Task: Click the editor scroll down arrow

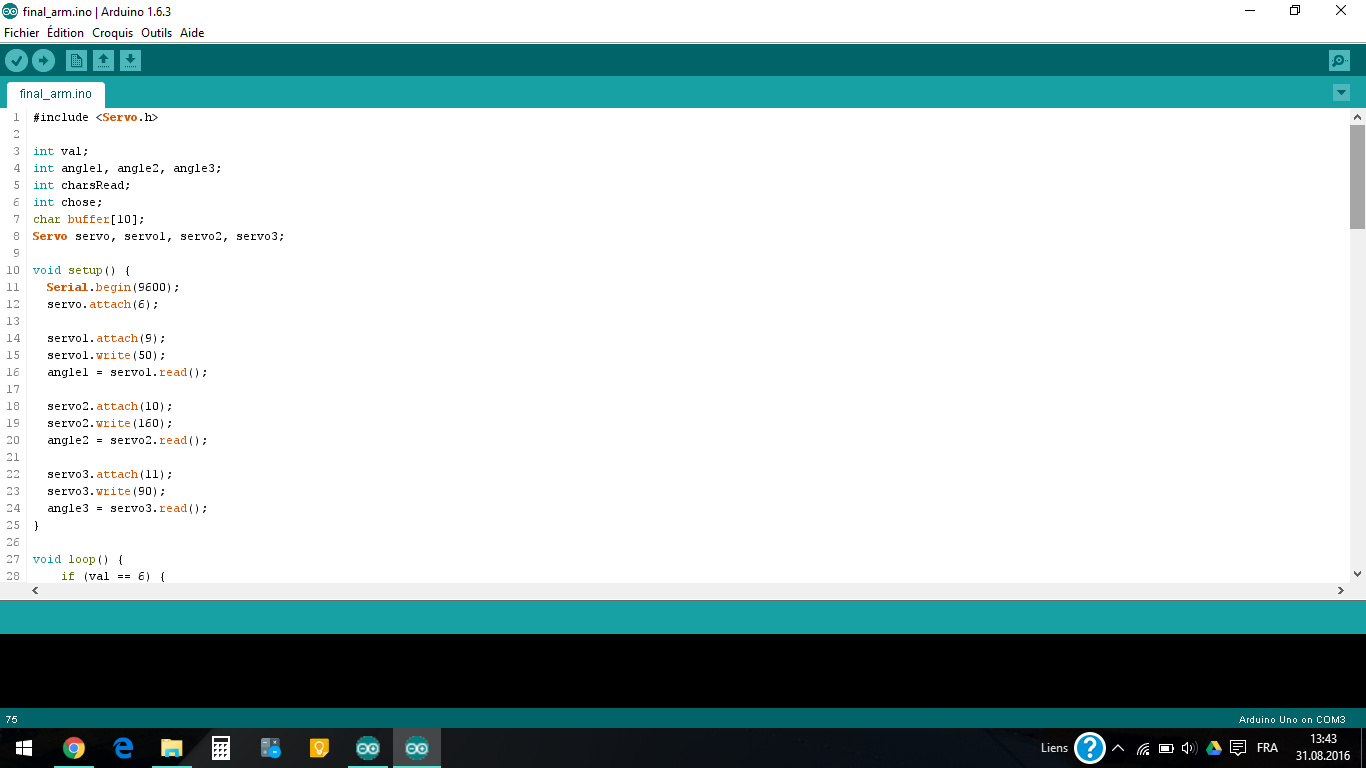Action: coord(1357,574)
